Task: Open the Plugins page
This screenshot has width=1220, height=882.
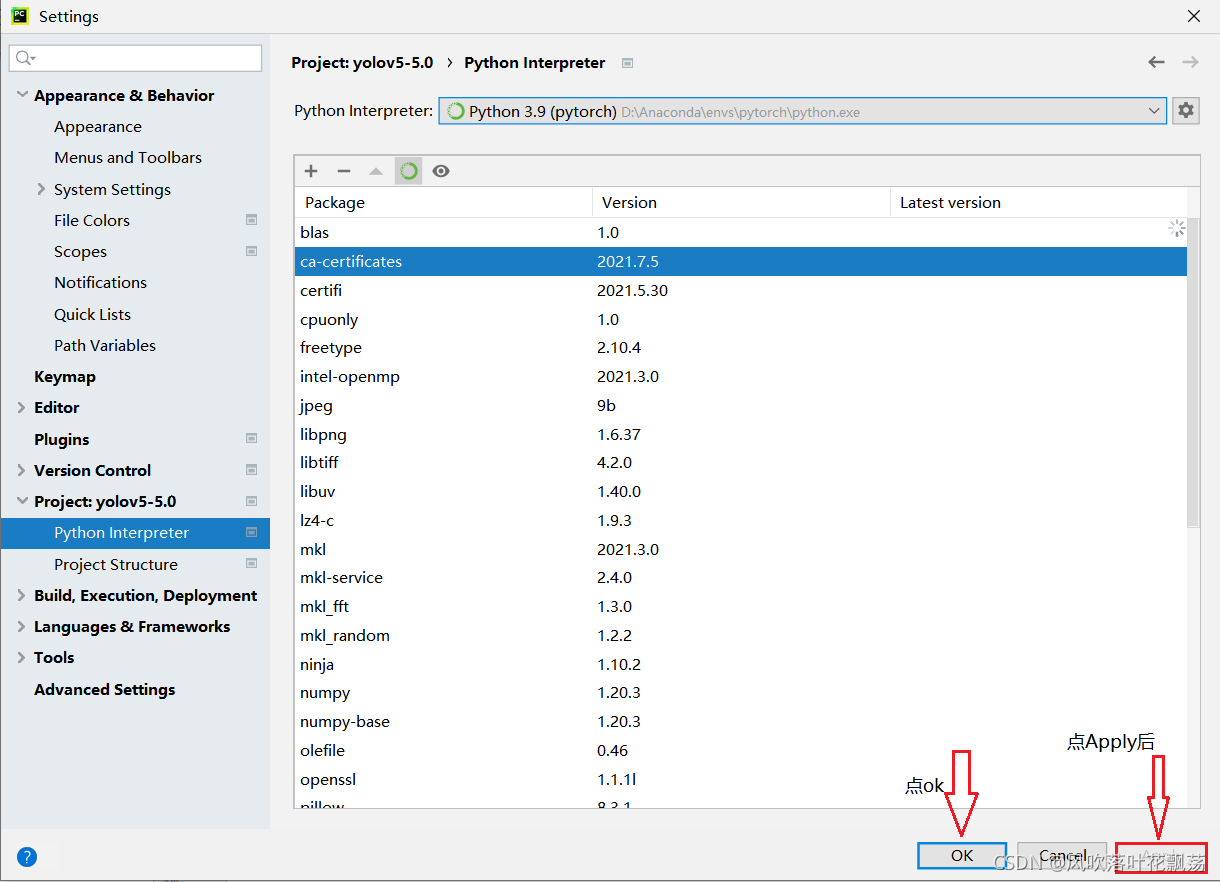Action: (x=61, y=439)
